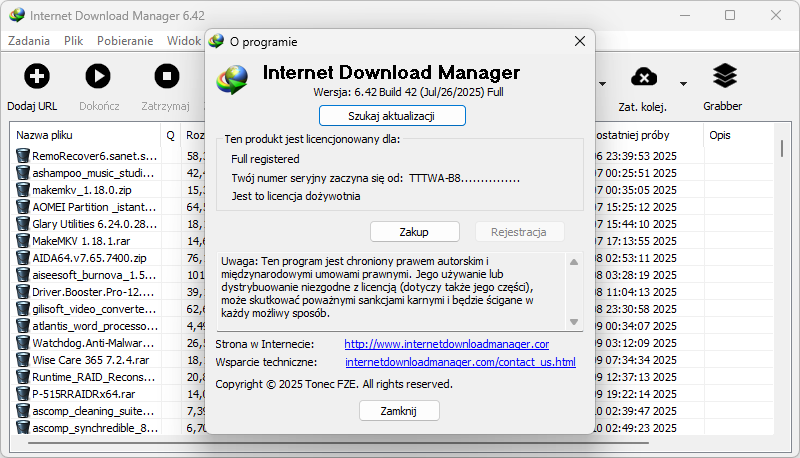
Task: Select file name makemkv_1.18.0.zip
Action: coord(82,190)
